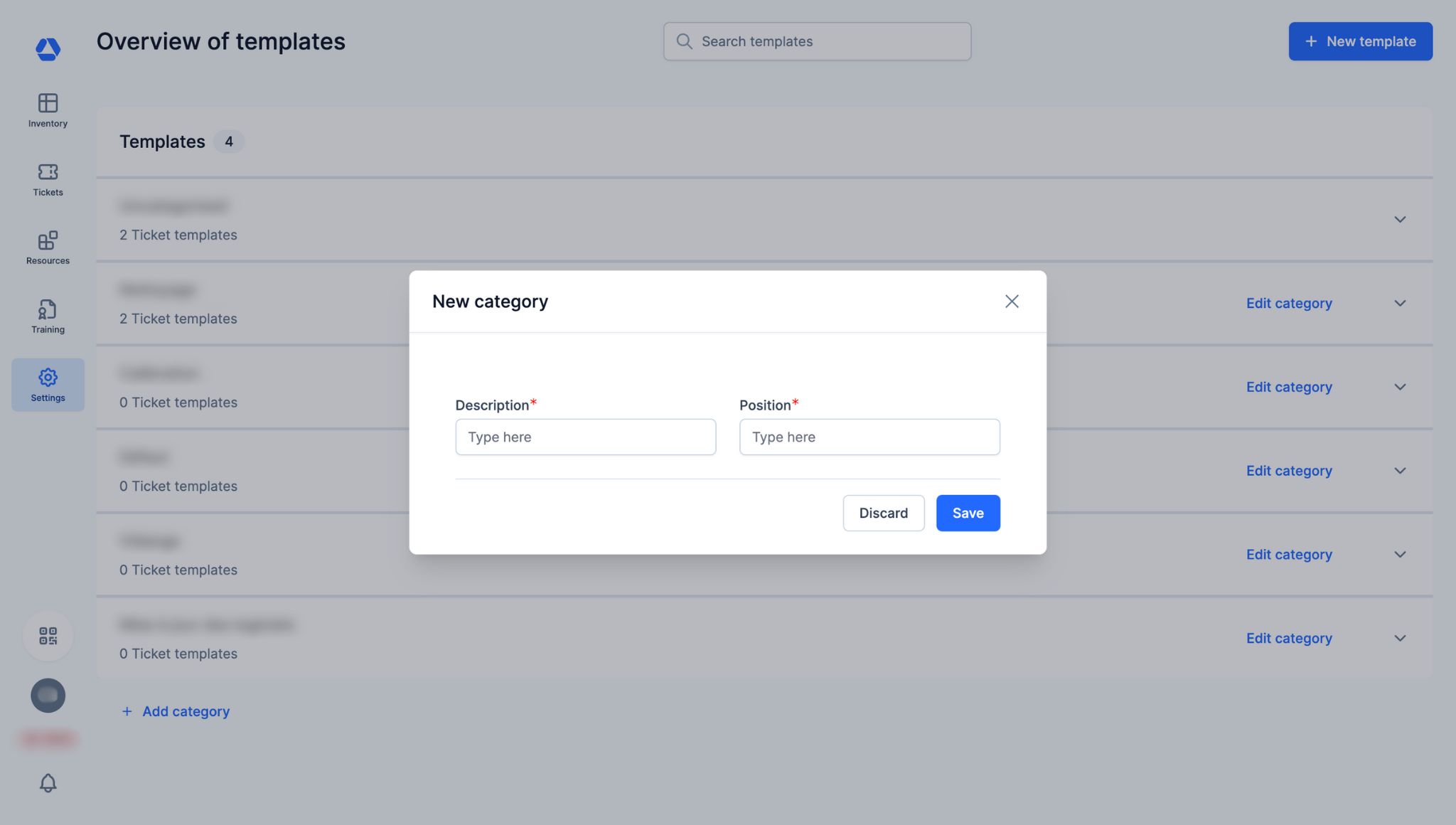Click the Position input field

(x=869, y=437)
